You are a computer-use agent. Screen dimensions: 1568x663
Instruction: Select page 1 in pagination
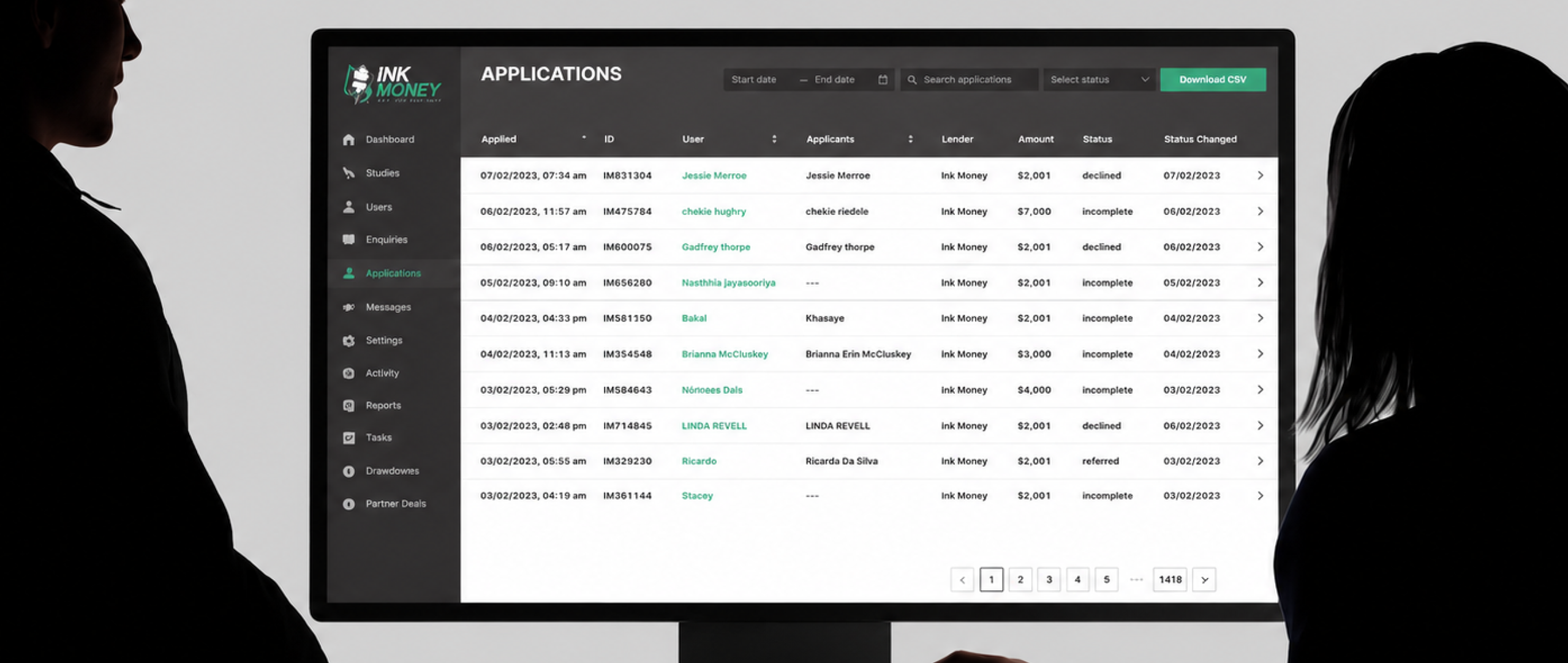click(x=991, y=579)
